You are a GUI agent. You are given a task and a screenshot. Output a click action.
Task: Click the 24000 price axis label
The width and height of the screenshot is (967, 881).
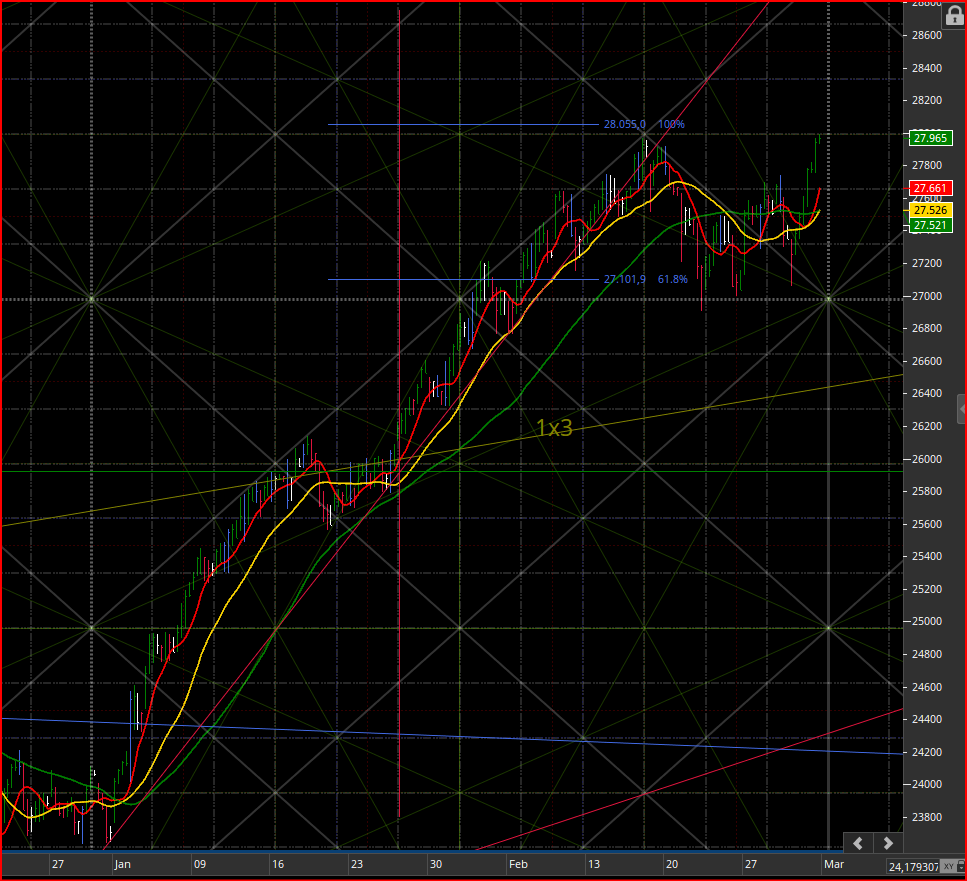927,784
